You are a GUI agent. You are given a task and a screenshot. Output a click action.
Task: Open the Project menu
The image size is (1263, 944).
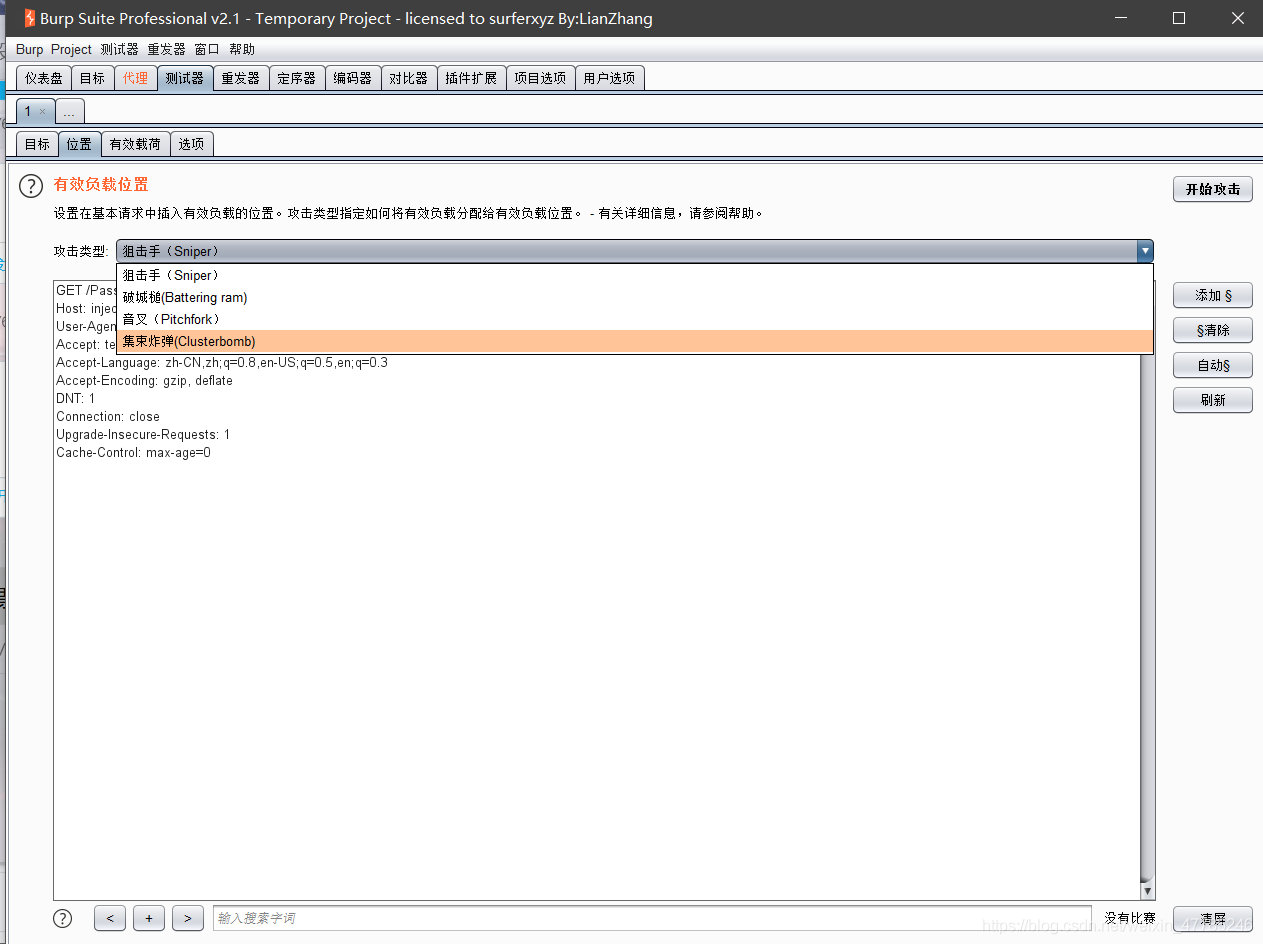pyautogui.click(x=71, y=49)
